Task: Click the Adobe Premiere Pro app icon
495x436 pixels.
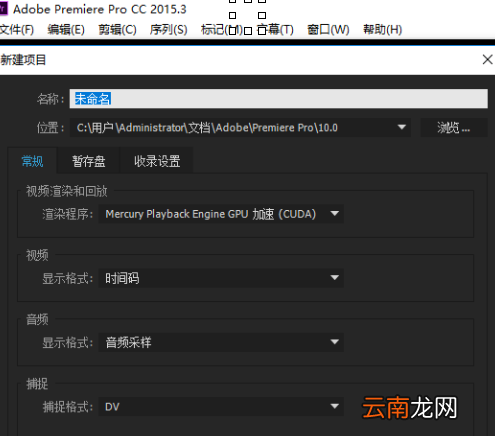Action: [x=3, y=9]
